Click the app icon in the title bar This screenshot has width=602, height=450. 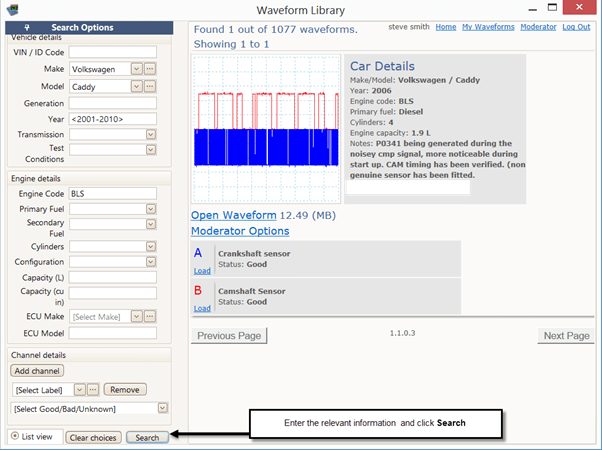click(12, 10)
